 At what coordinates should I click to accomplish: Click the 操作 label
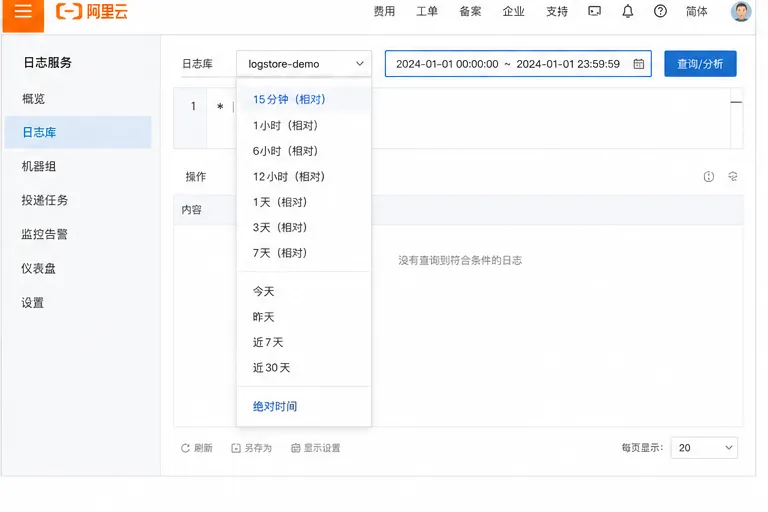point(195,176)
